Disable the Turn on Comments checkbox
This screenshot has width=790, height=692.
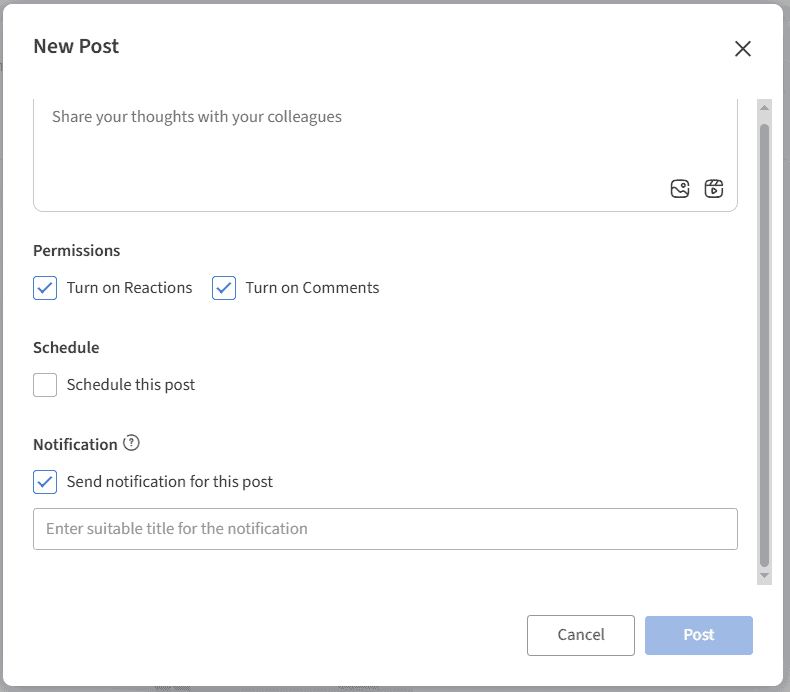(224, 288)
